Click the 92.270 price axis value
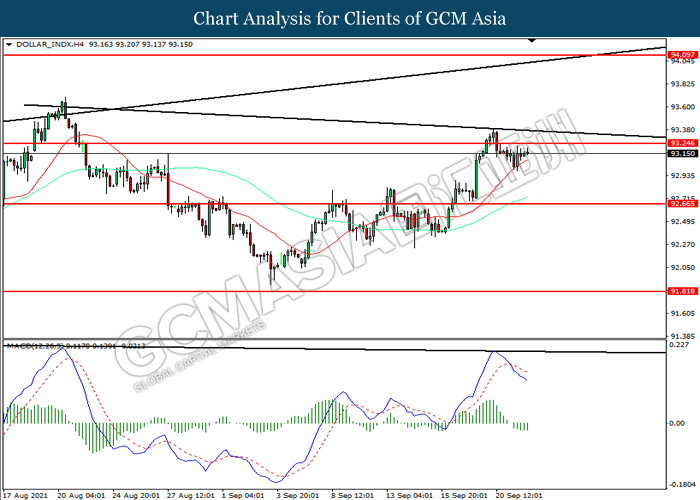This screenshot has height=500, width=700. tap(683, 245)
